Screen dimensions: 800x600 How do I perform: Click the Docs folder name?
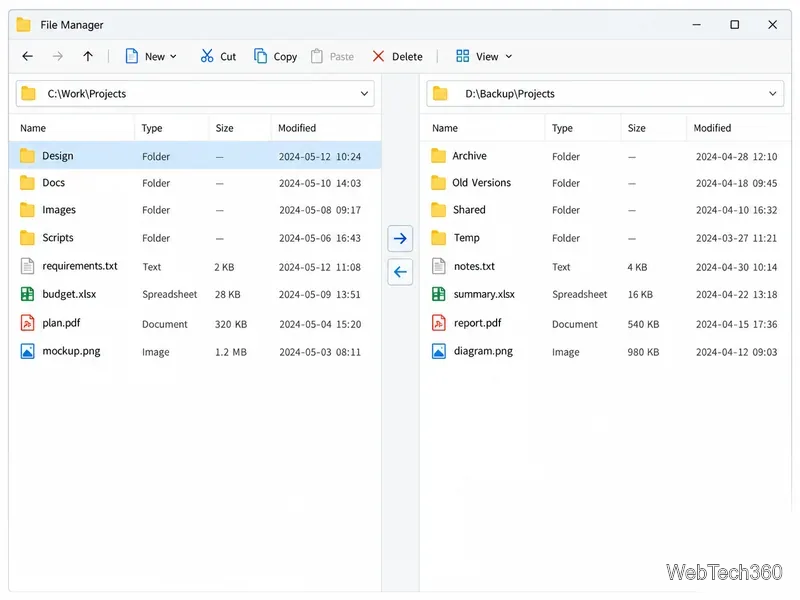(54, 183)
